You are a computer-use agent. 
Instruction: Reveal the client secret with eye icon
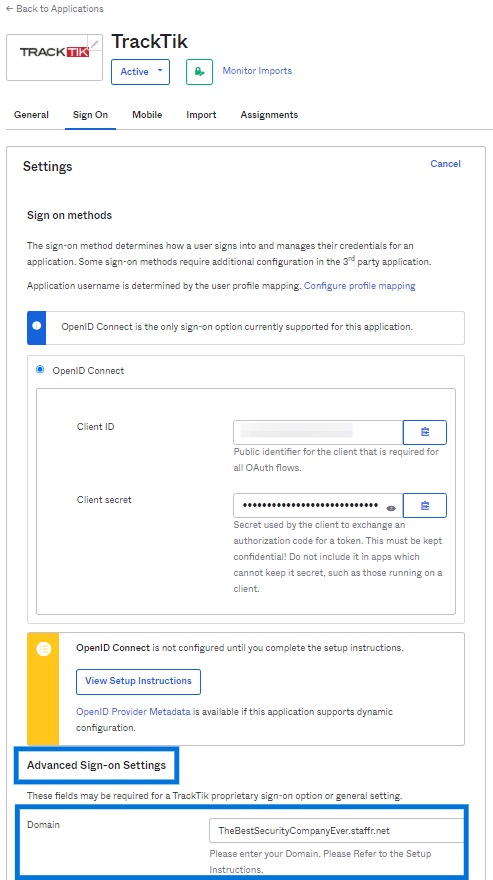(x=391, y=508)
